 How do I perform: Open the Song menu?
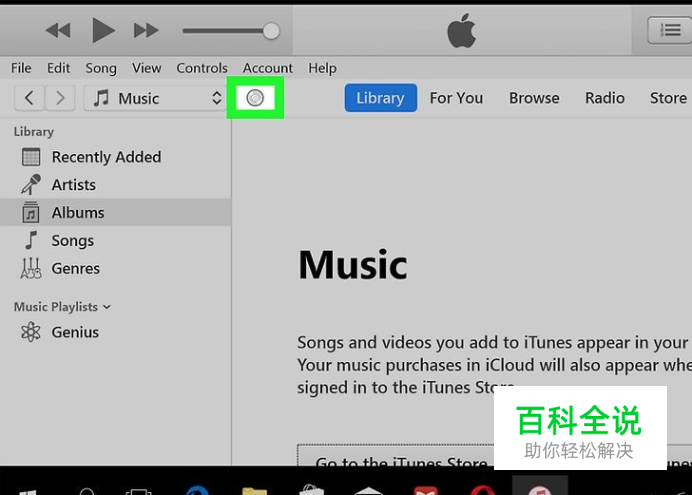tap(101, 68)
